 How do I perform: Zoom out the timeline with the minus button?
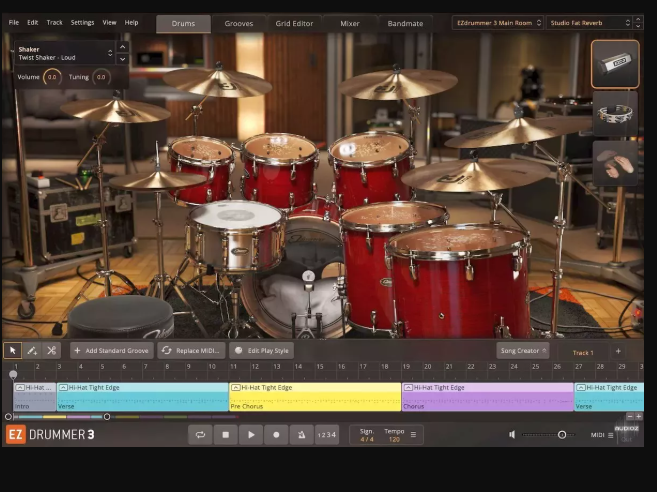(629, 416)
